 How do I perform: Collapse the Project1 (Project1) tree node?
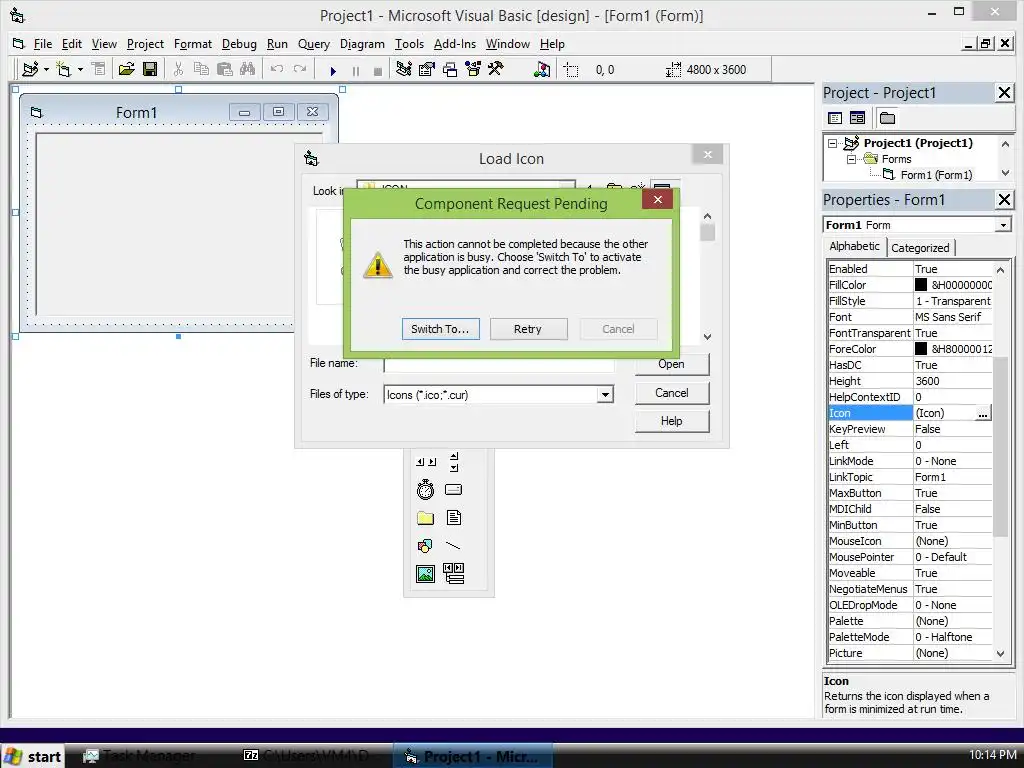832,143
